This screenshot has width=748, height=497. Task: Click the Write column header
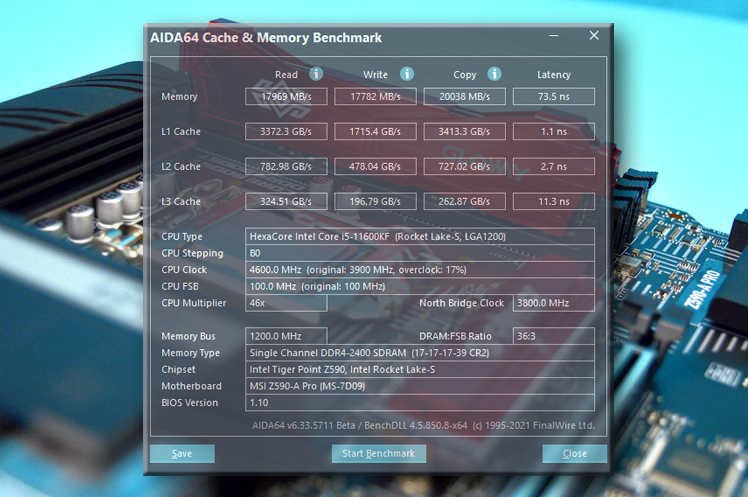pyautogui.click(x=375, y=75)
